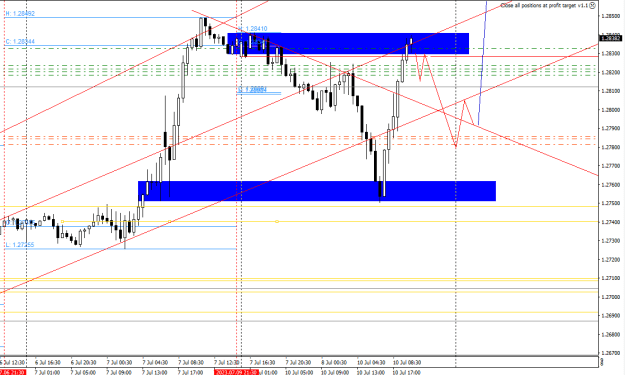
Task: Click the '7 Jul 13:00' lower time label
Action: click(155, 372)
